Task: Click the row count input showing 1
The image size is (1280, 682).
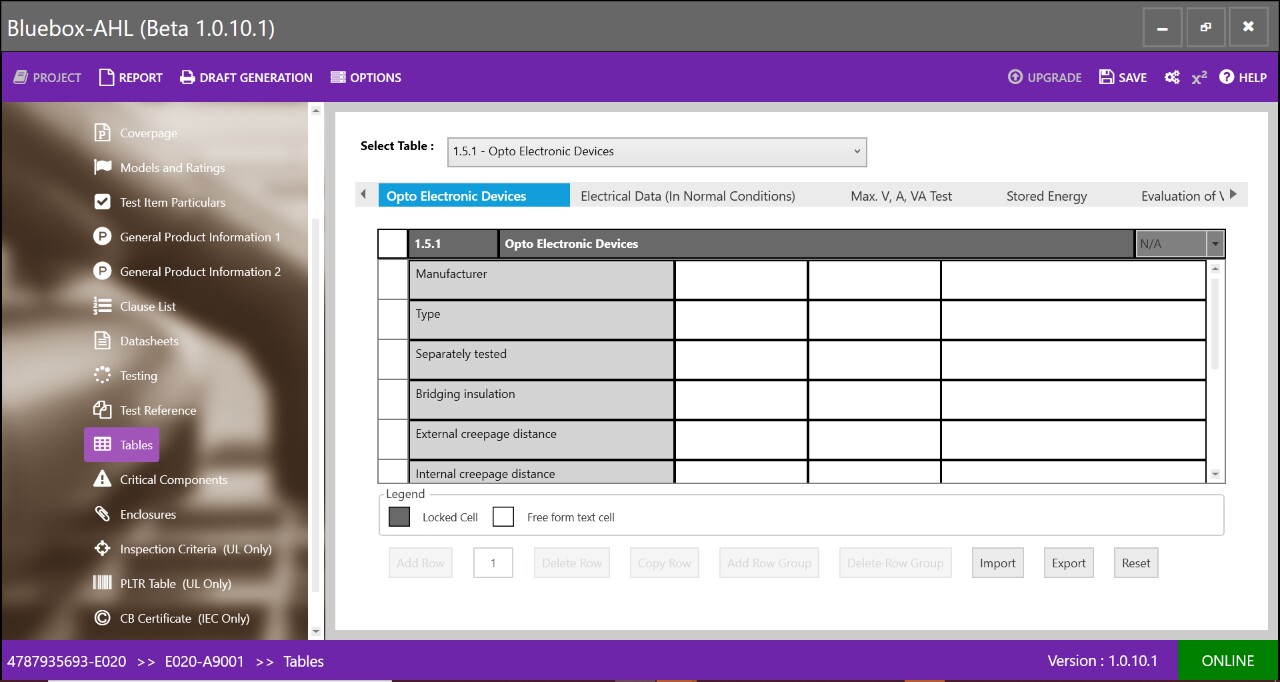Action: pyautogui.click(x=492, y=563)
